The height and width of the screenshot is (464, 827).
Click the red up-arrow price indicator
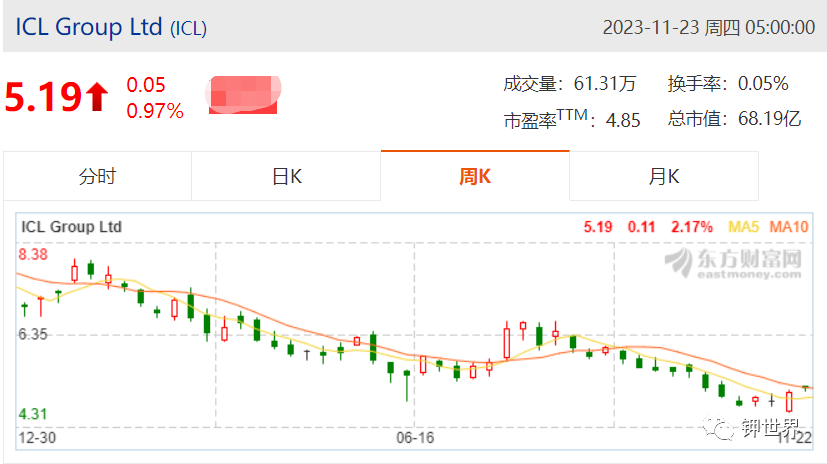tap(97, 97)
